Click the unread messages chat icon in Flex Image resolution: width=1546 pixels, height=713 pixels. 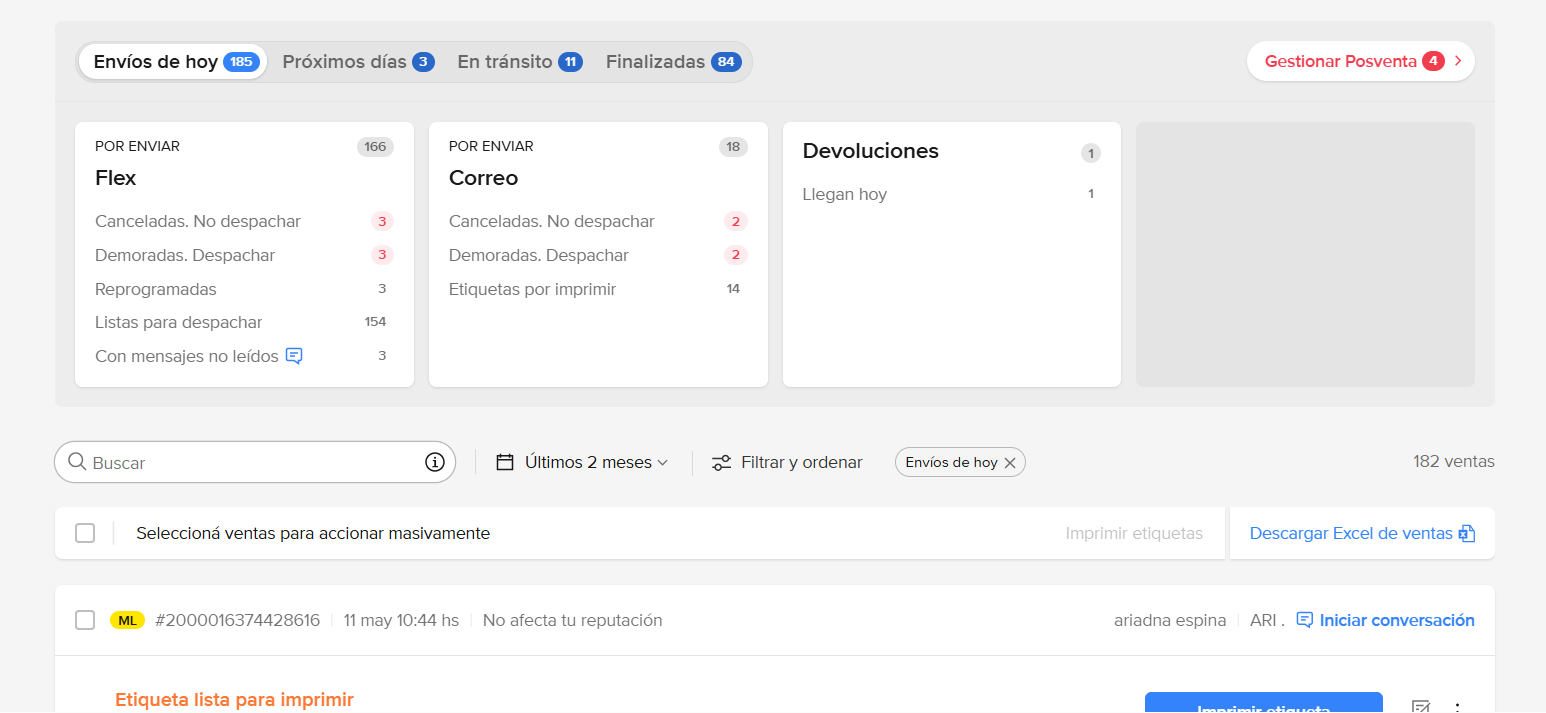[294, 355]
